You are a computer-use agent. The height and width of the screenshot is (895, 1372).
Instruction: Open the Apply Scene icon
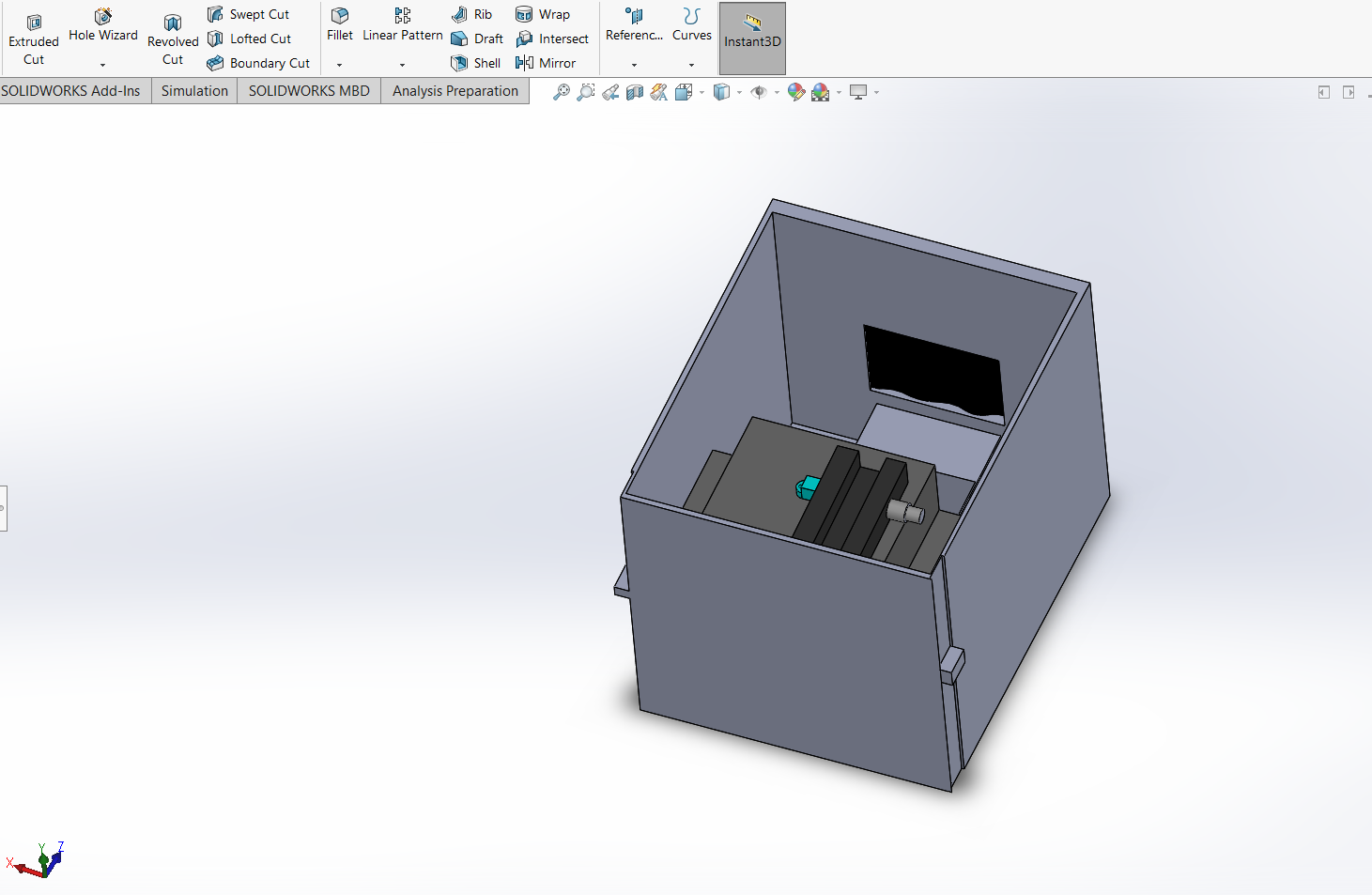[x=821, y=92]
